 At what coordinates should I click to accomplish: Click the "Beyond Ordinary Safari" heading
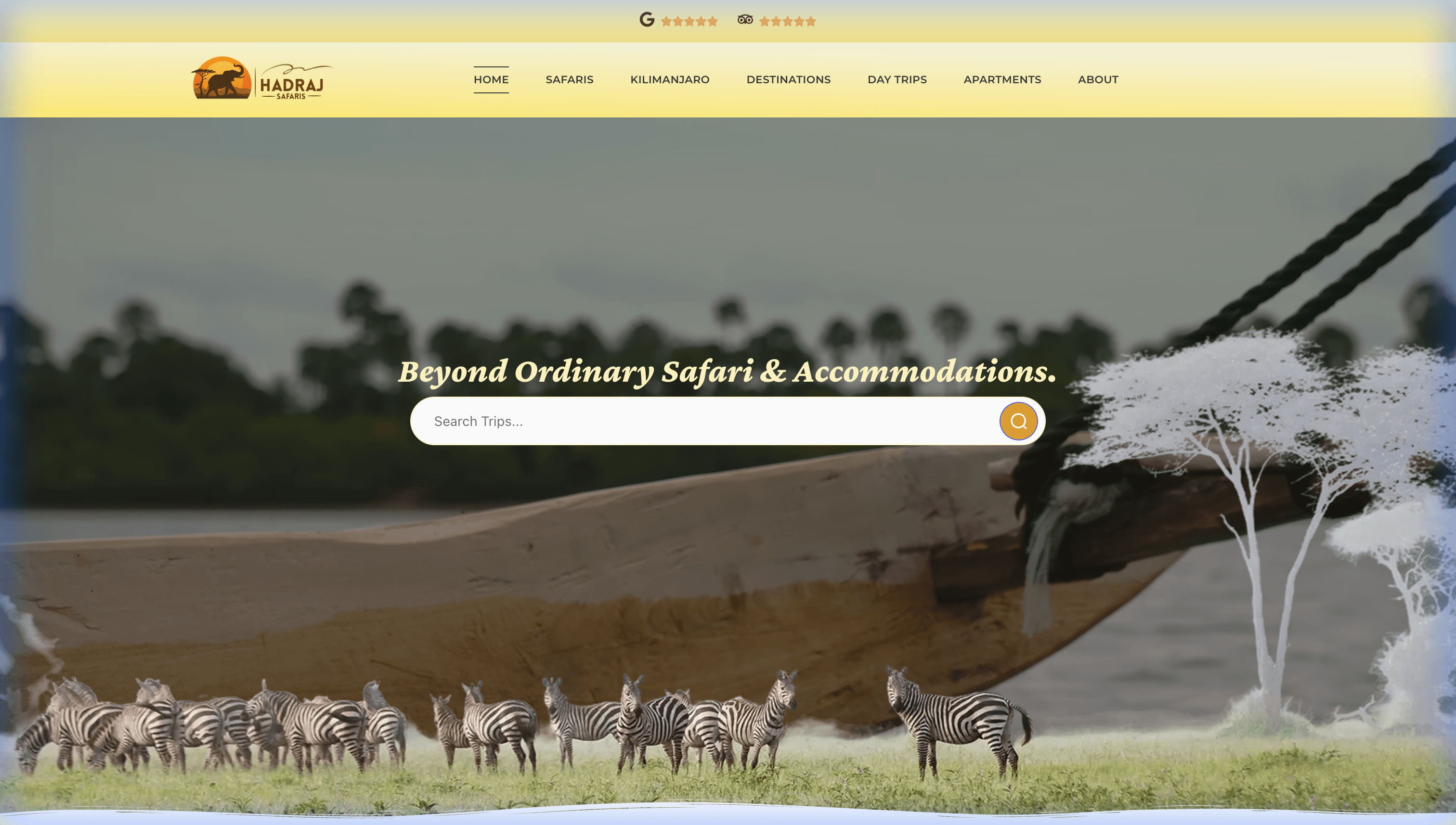coord(727,372)
